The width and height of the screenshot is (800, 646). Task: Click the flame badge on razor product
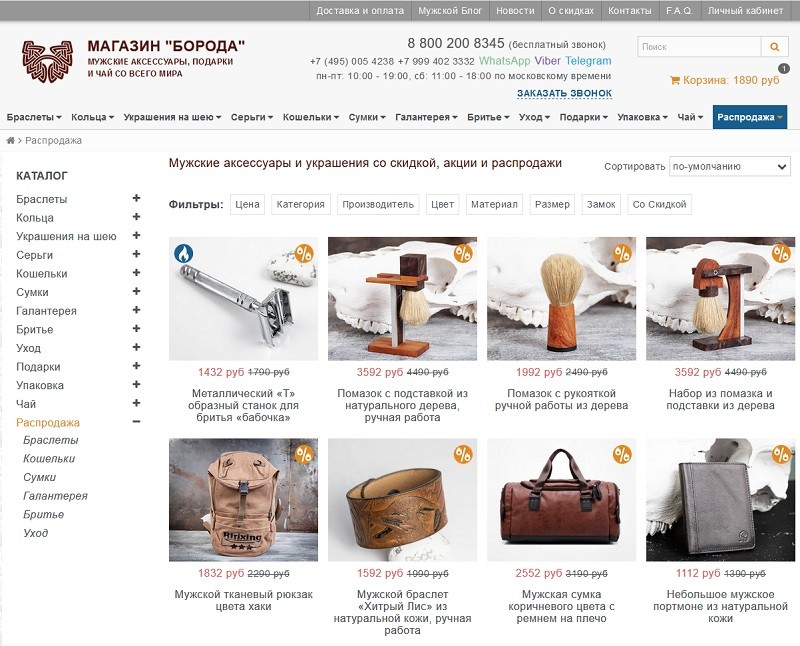pyautogui.click(x=184, y=253)
